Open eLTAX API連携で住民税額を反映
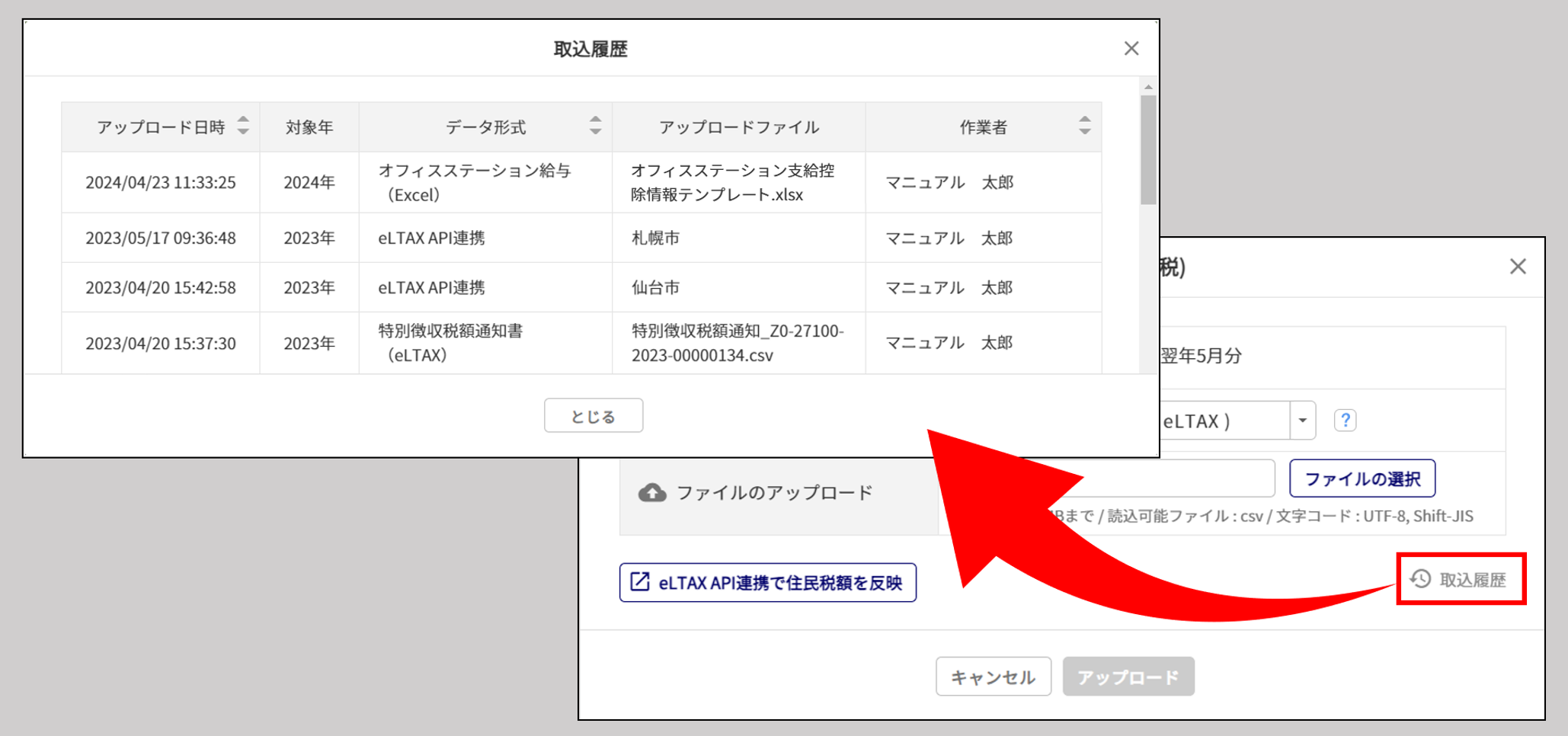 coord(767,583)
